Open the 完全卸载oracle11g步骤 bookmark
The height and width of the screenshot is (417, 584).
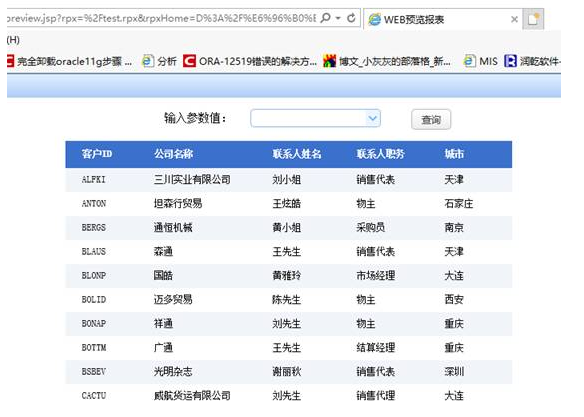click(69, 61)
